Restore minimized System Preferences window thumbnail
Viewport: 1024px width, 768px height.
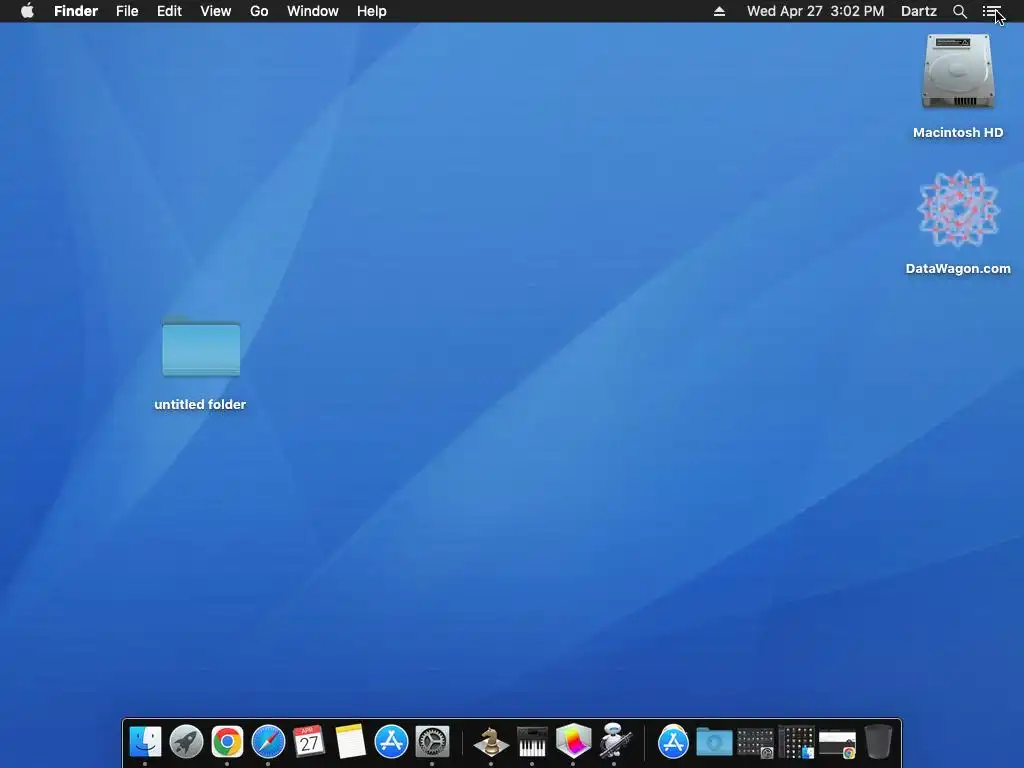click(756, 743)
